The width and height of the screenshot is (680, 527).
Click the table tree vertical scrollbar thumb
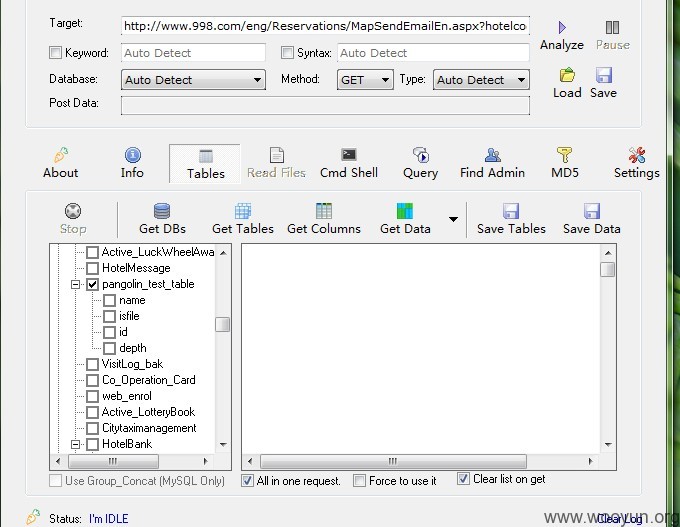(x=222, y=324)
